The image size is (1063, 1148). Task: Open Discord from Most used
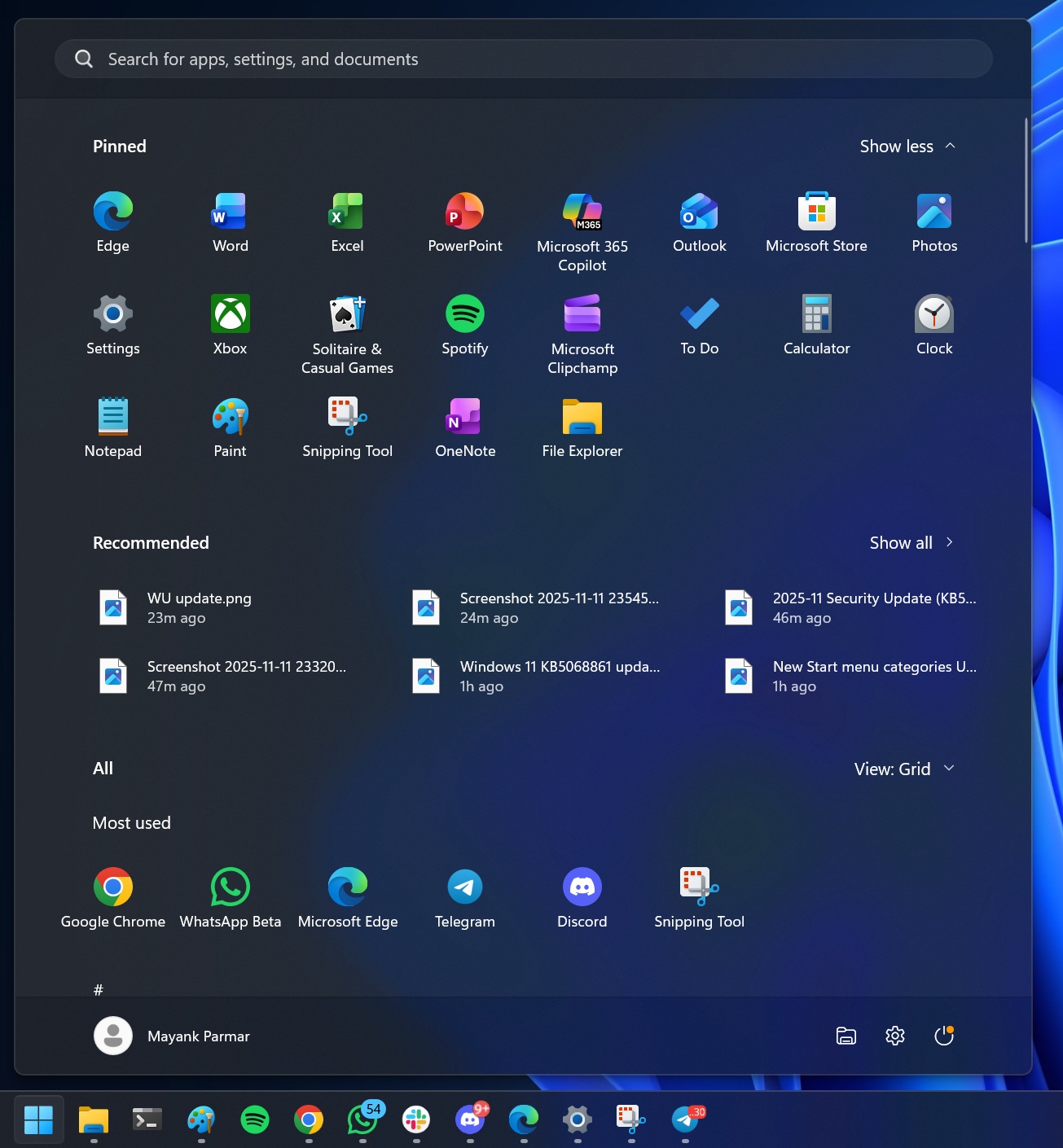click(582, 896)
